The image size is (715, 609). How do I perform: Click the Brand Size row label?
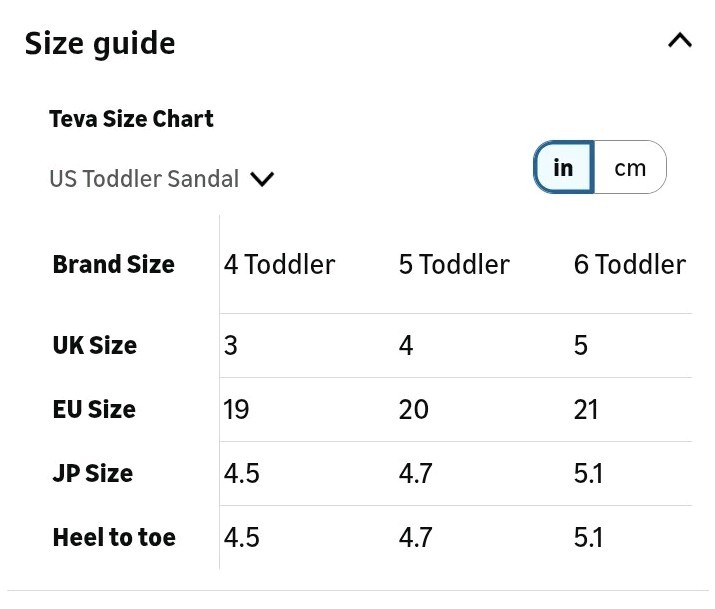pos(114,264)
